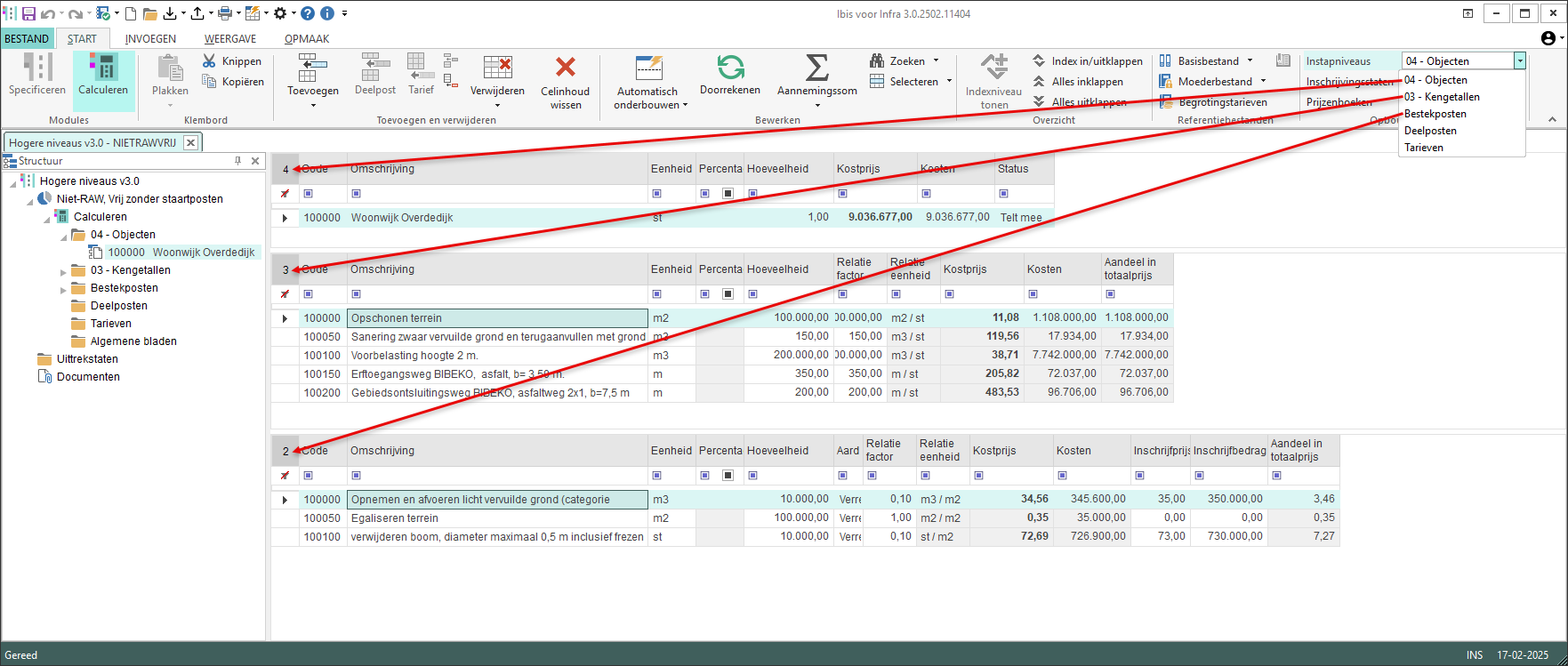This screenshot has height=666, width=1568.
Task: Switch to the INVOEGEN ribbon tab
Action: (x=150, y=39)
